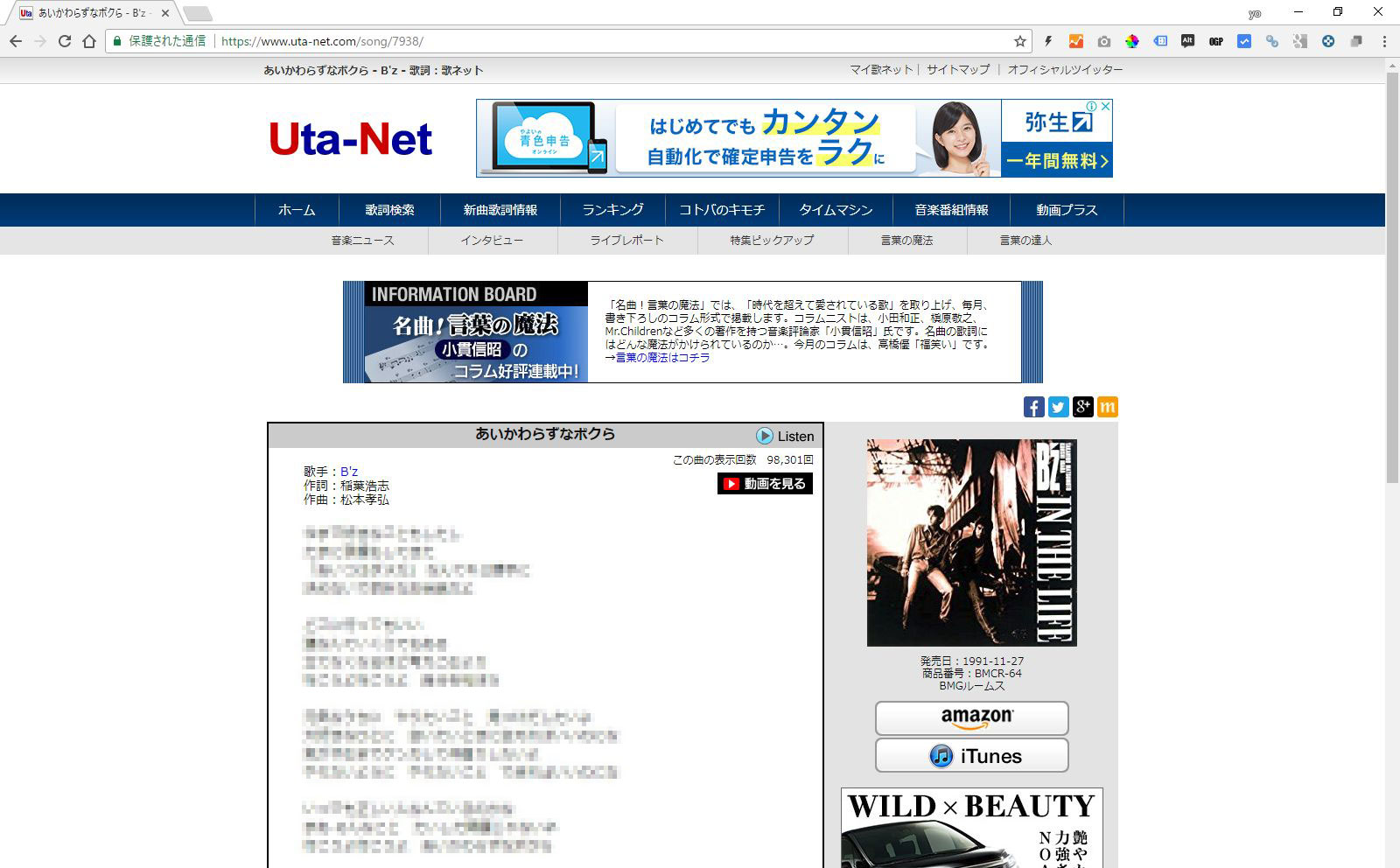Click the 作曲:松本孝弘 text
This screenshot has height=868, width=1400.
pyautogui.click(x=346, y=500)
